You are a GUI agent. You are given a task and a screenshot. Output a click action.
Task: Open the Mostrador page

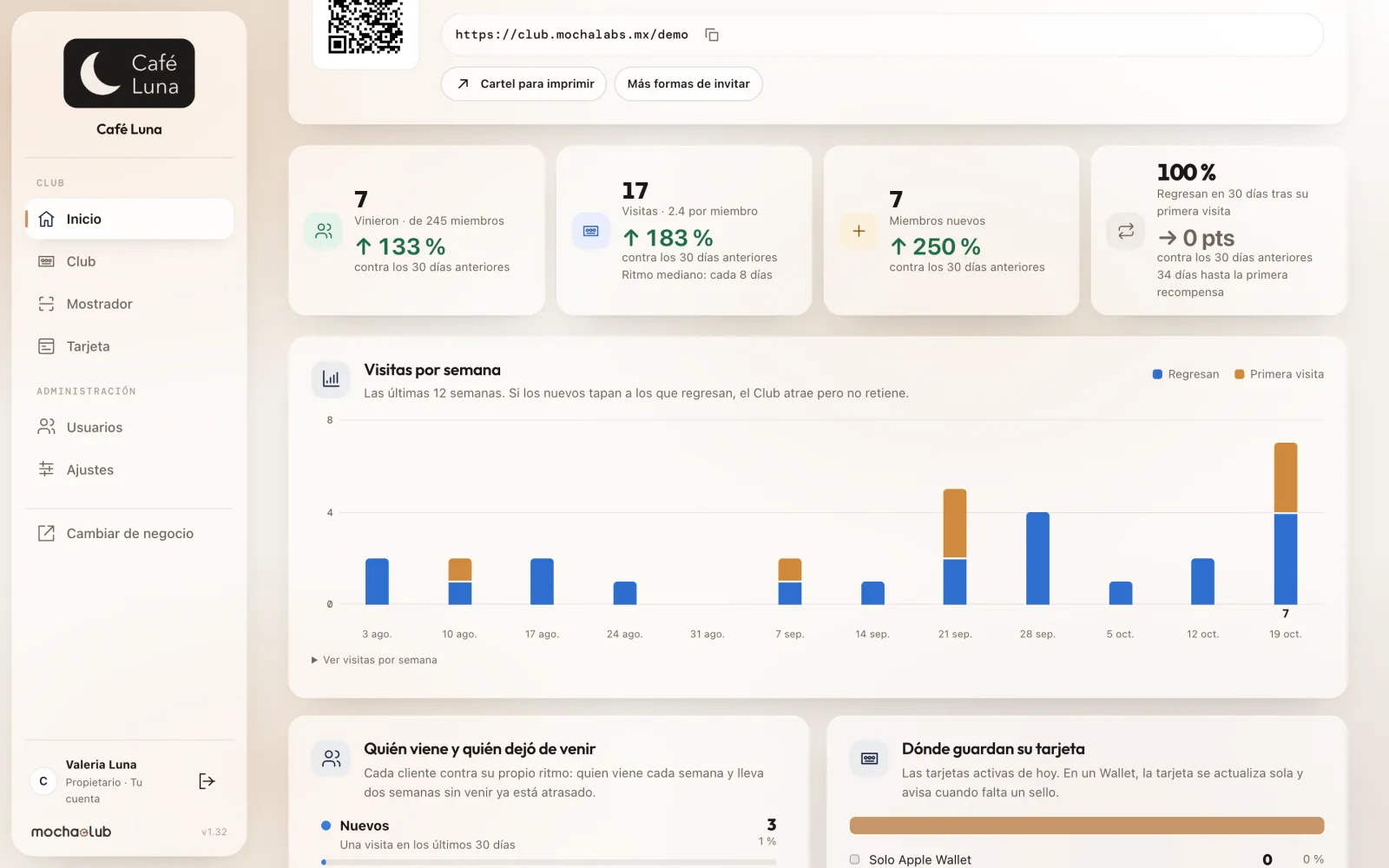129,304
